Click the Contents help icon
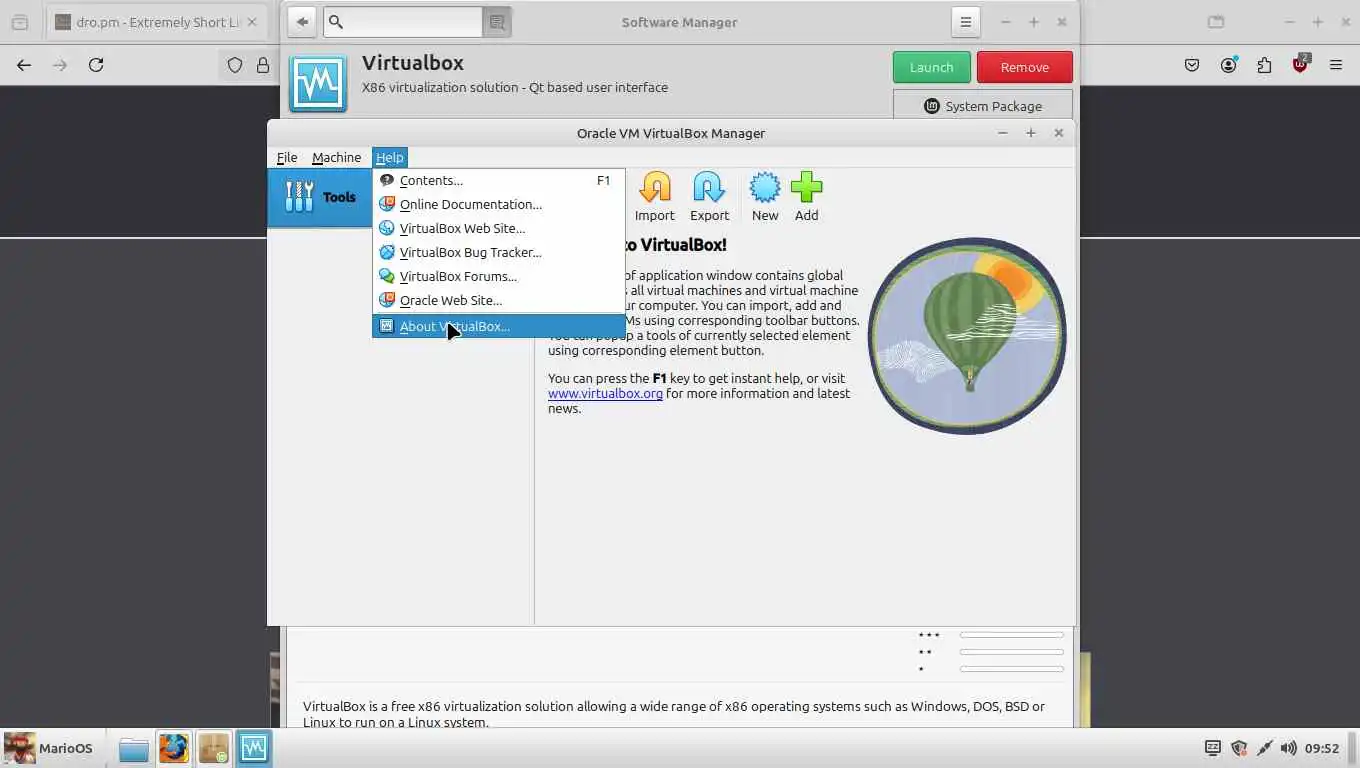This screenshot has height=768, width=1360. tap(387, 180)
